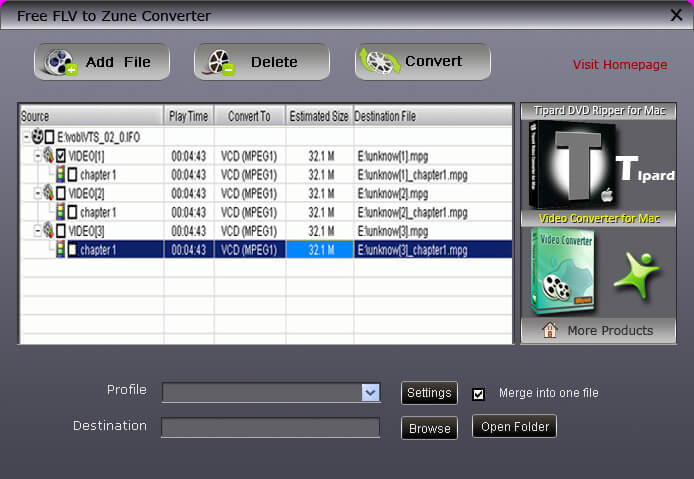Toggle Merge into one file checkbox

(478, 393)
